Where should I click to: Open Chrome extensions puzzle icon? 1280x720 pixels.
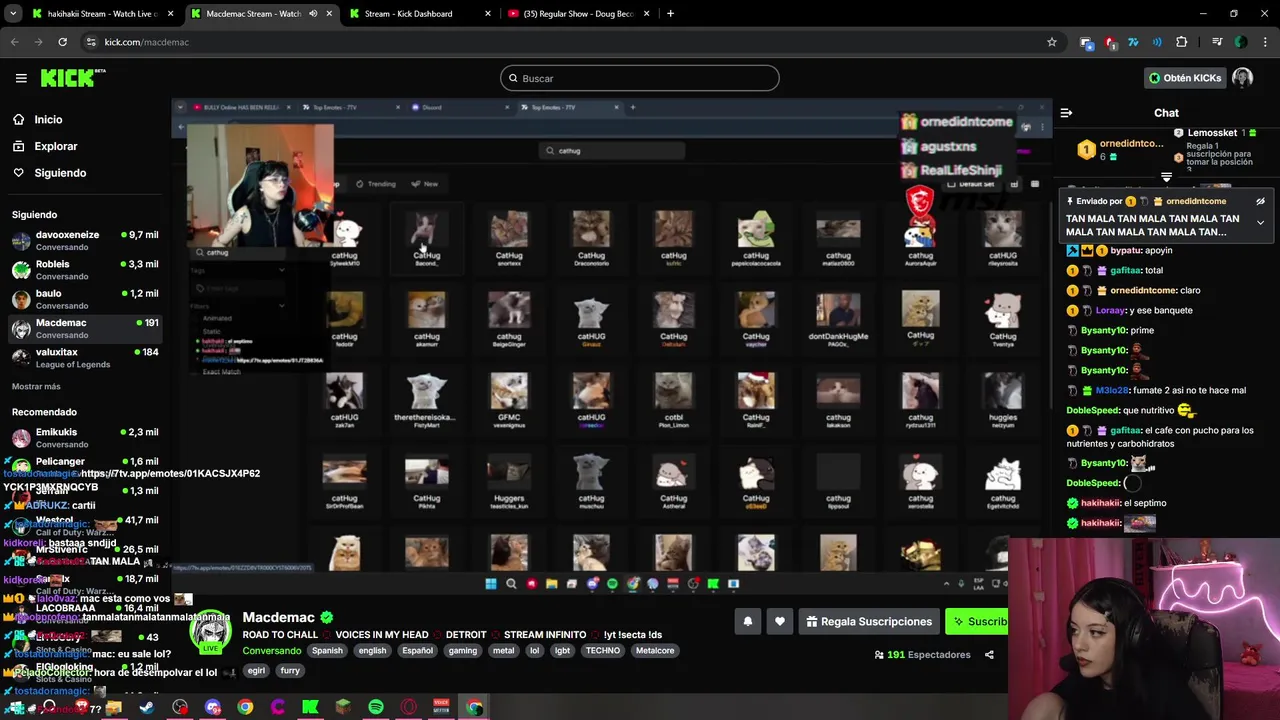coord(1182,42)
